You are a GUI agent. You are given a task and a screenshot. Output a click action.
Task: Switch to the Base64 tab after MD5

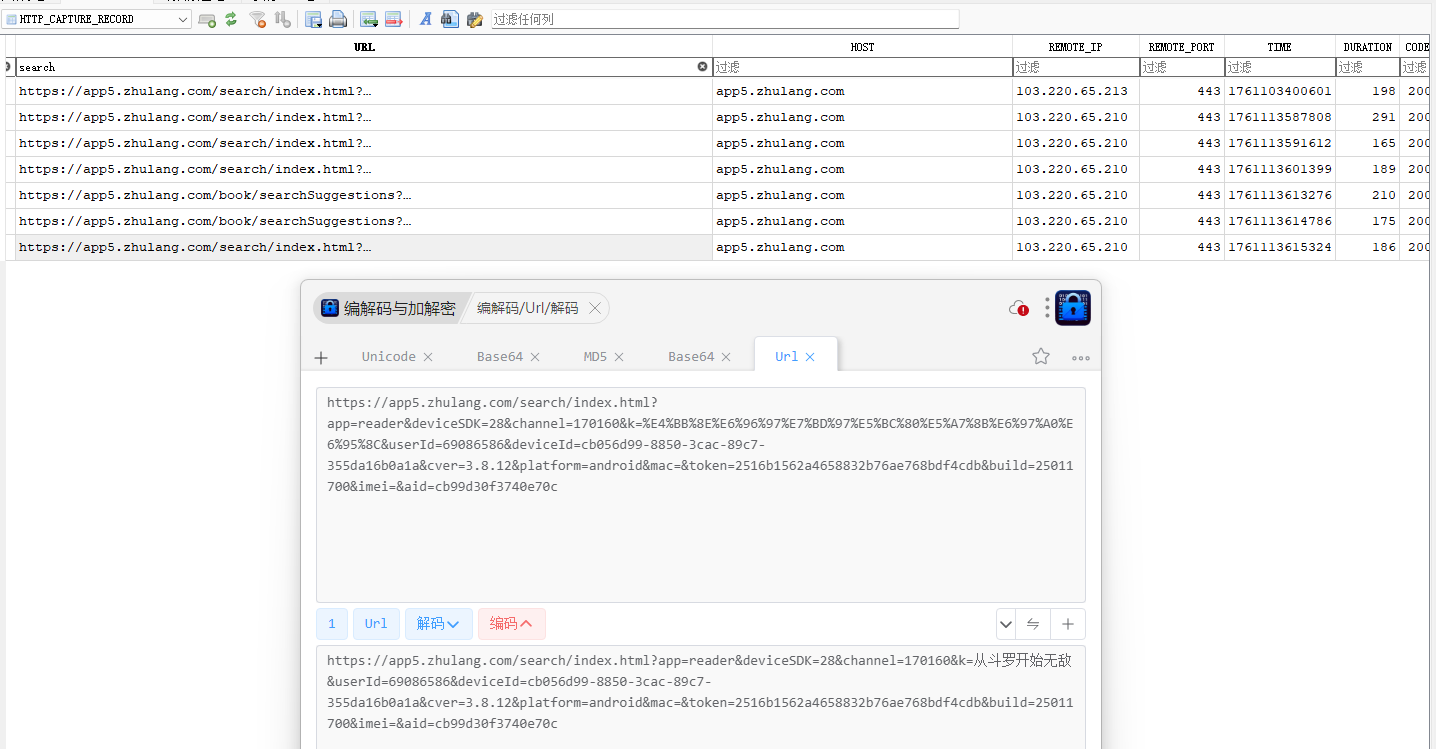point(691,357)
